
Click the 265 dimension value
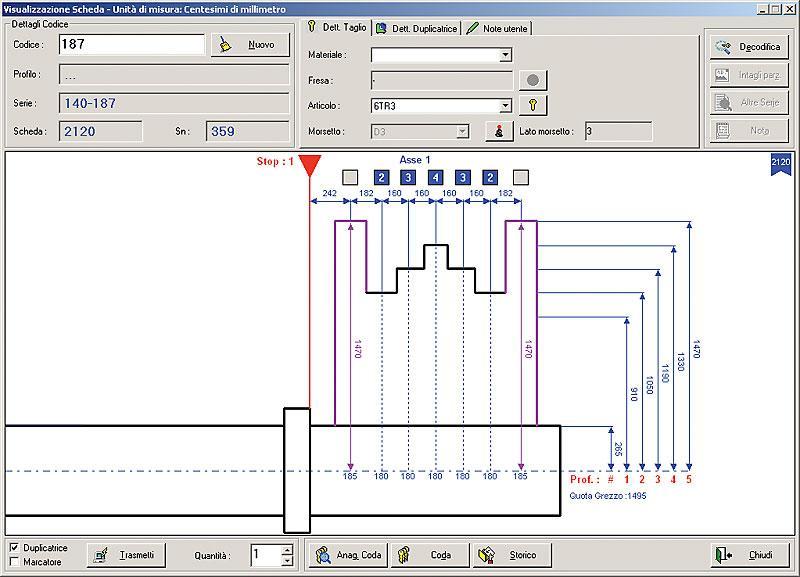(618, 449)
